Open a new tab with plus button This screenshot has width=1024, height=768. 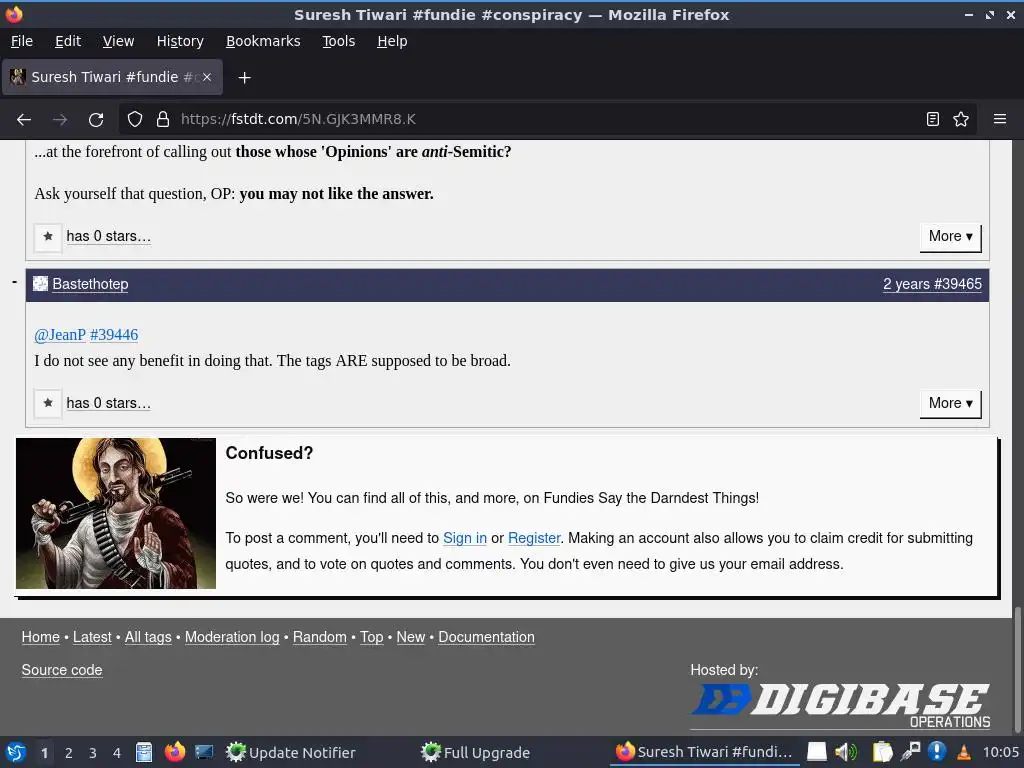[244, 78]
